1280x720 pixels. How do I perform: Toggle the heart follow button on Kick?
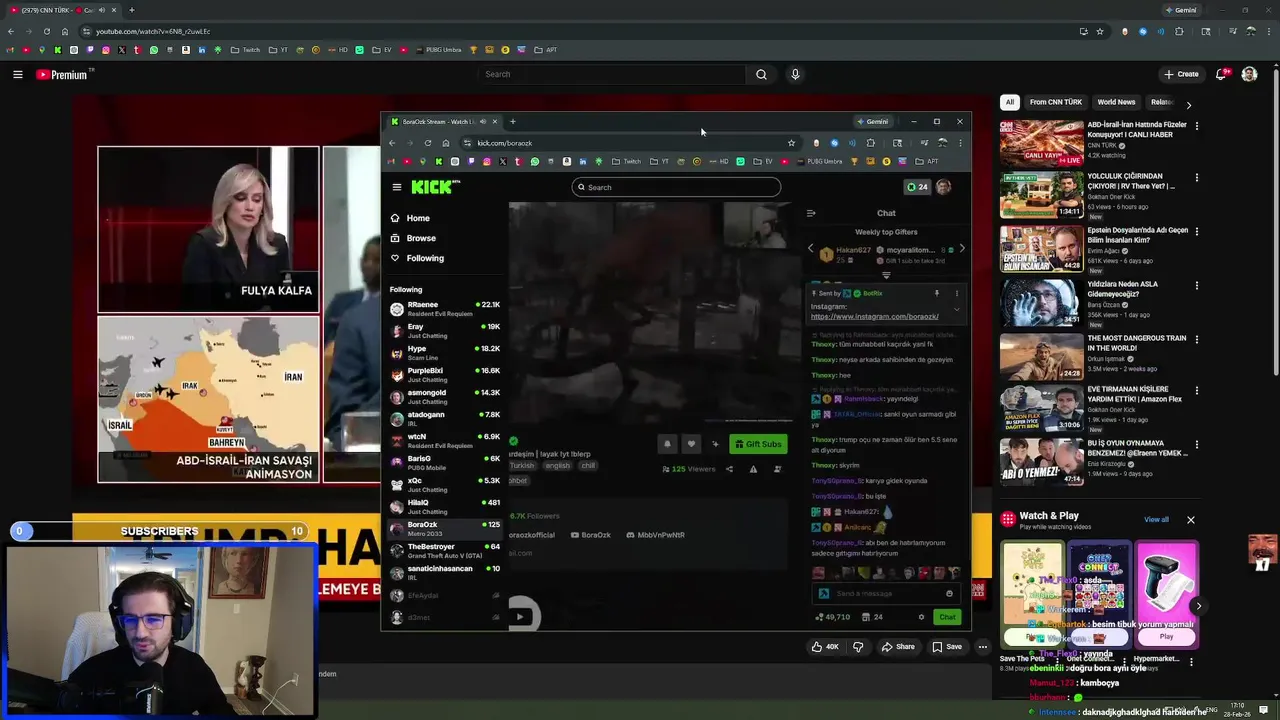pyautogui.click(x=691, y=444)
